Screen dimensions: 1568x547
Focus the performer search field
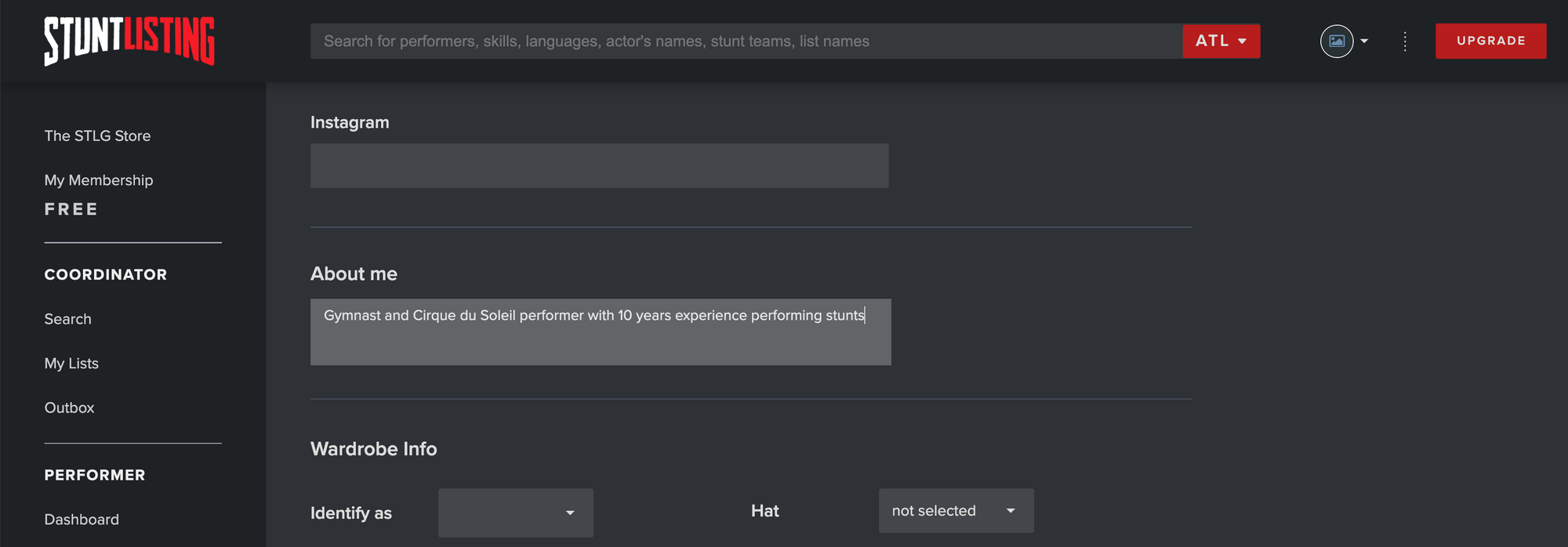click(746, 41)
